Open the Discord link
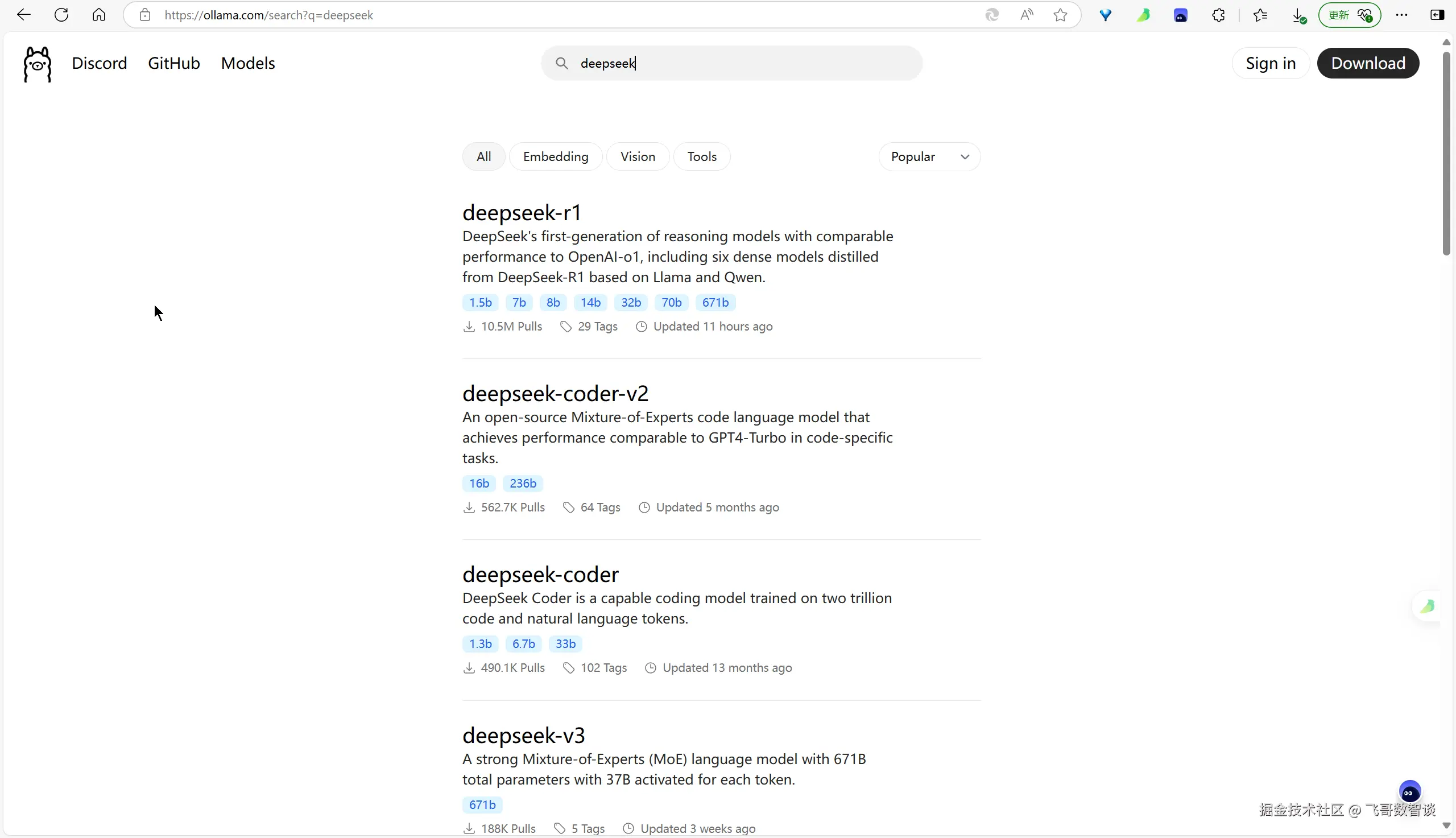1456x838 pixels. click(x=100, y=63)
